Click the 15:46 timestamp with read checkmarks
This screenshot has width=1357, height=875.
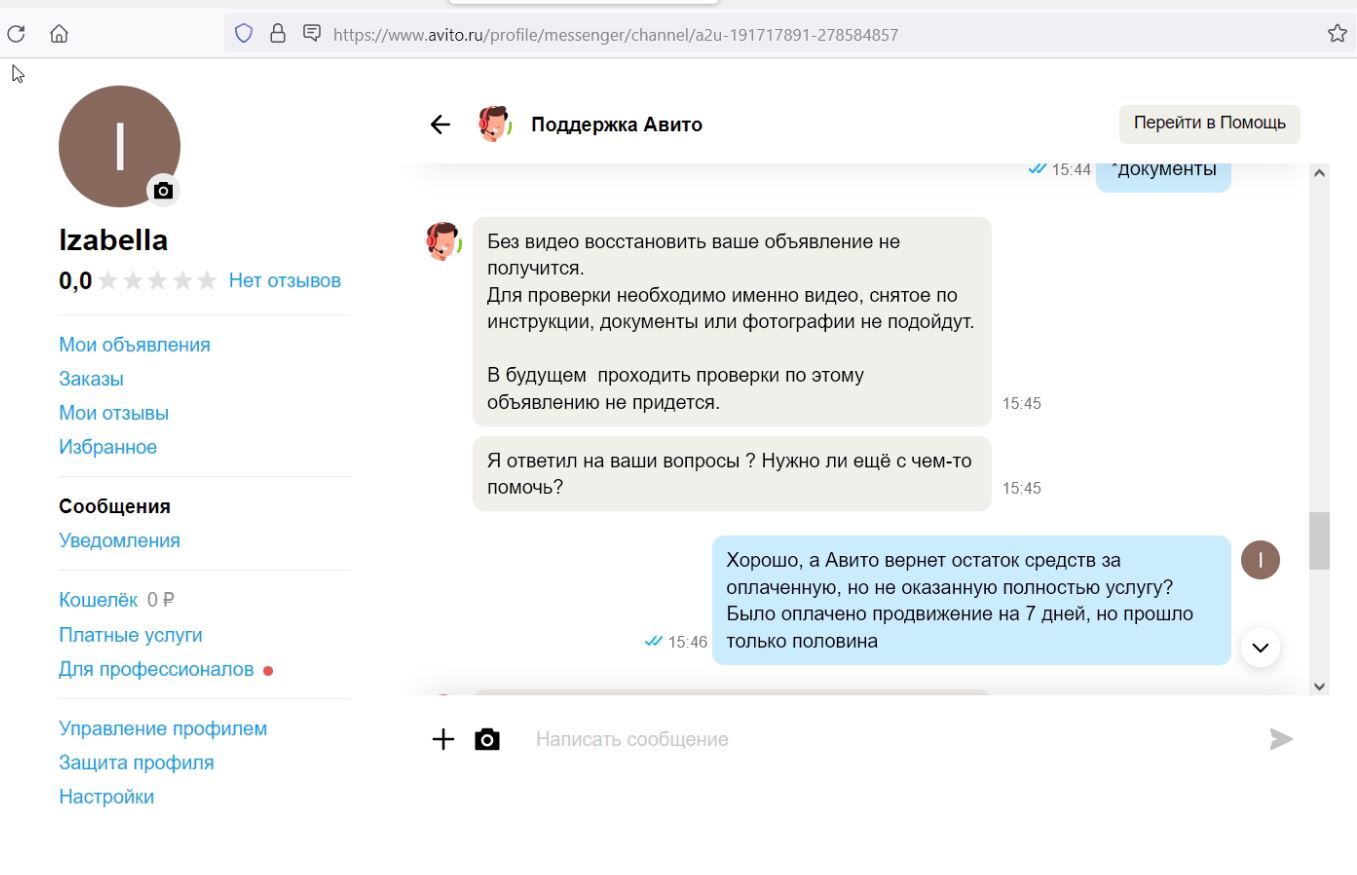(x=677, y=642)
